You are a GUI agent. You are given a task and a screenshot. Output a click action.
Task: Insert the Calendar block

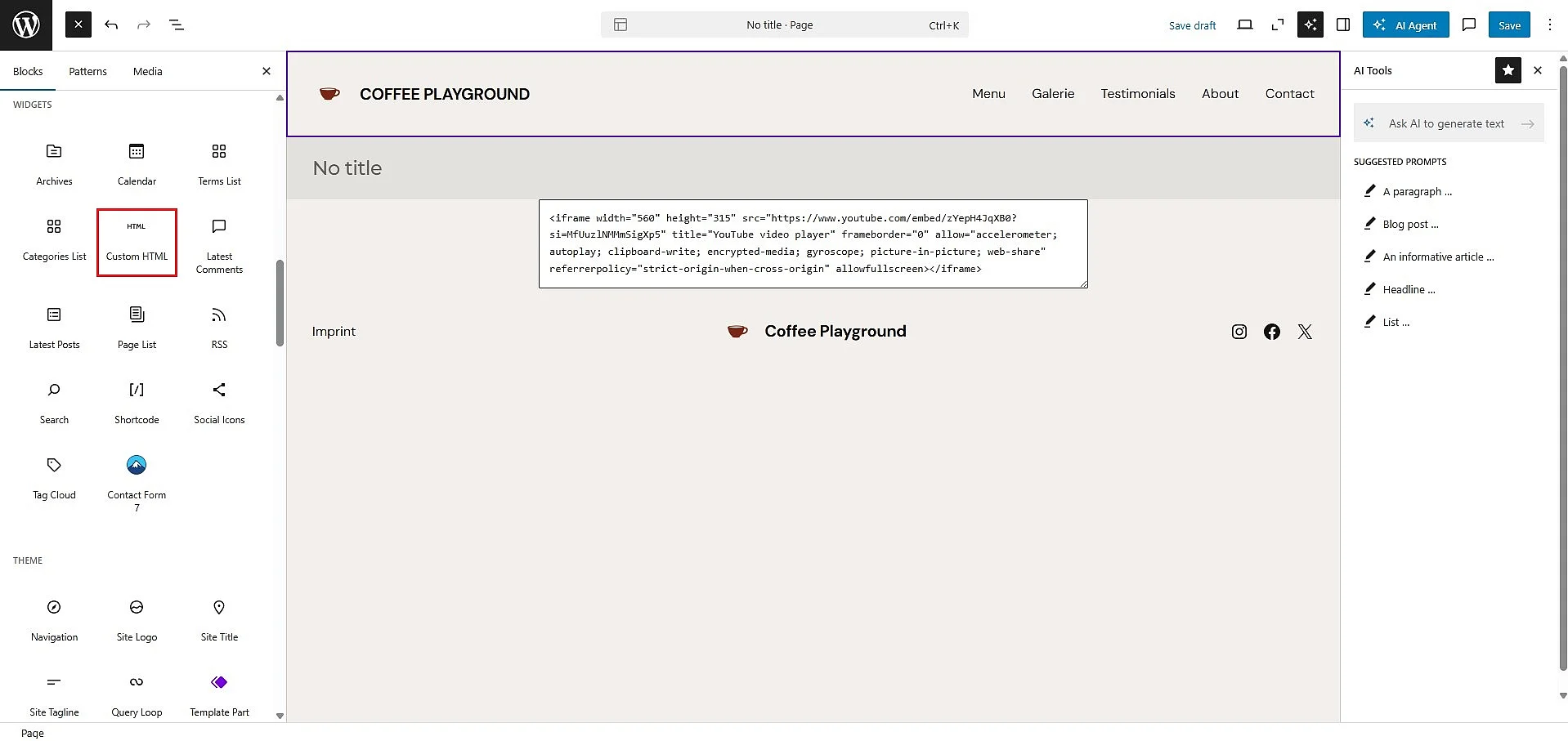click(x=137, y=163)
